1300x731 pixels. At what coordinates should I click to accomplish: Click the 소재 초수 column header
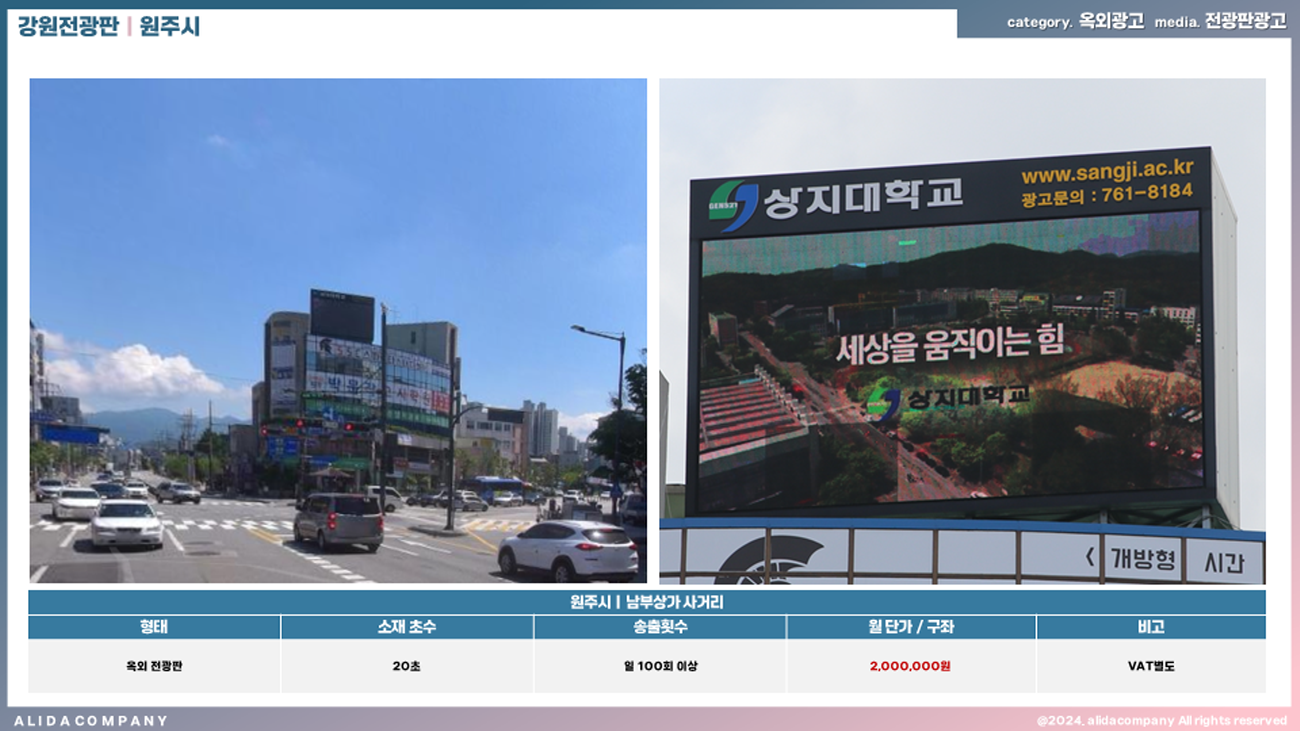tap(407, 627)
